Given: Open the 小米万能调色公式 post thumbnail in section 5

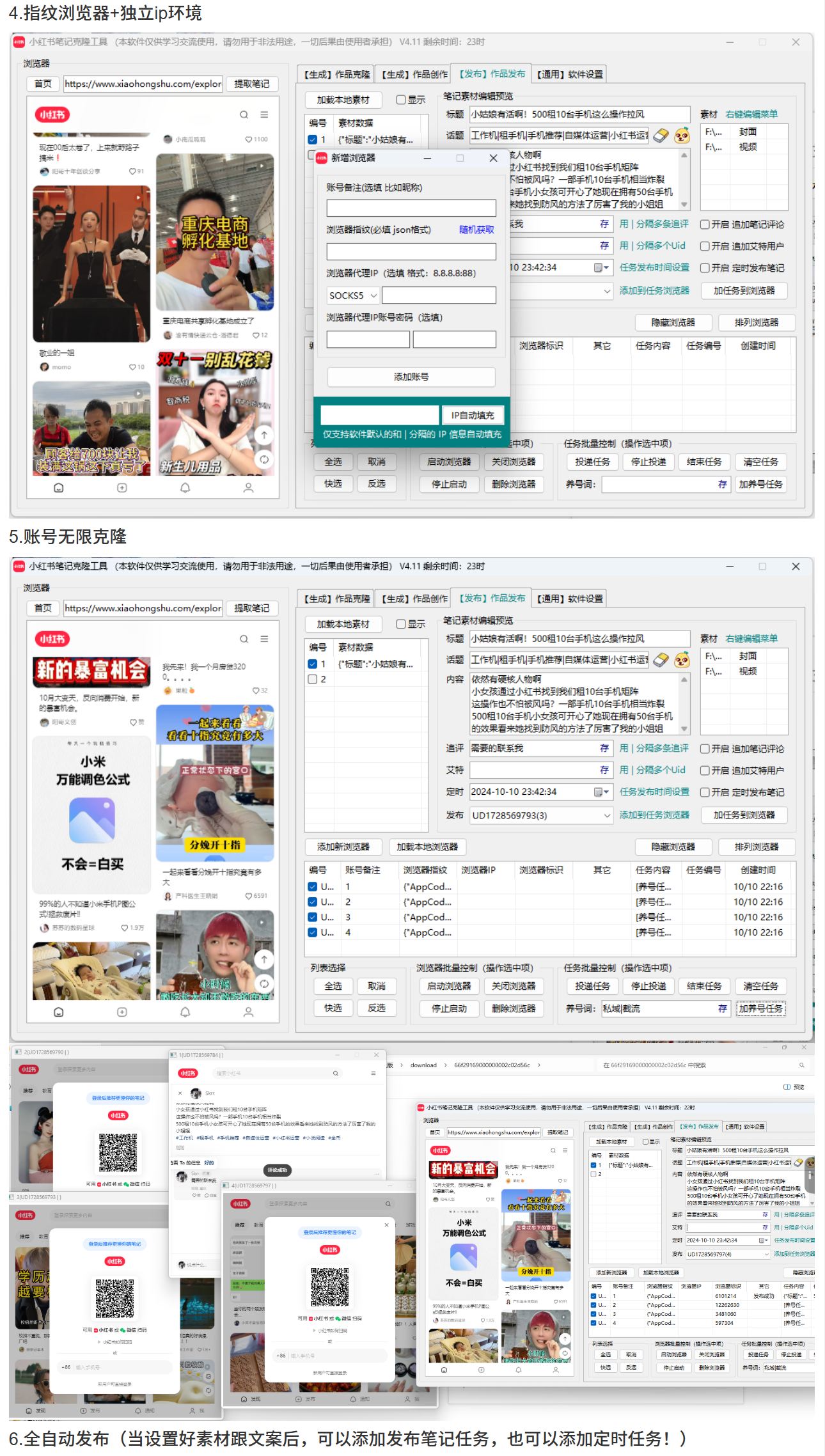Looking at the screenshot, I should (92, 815).
